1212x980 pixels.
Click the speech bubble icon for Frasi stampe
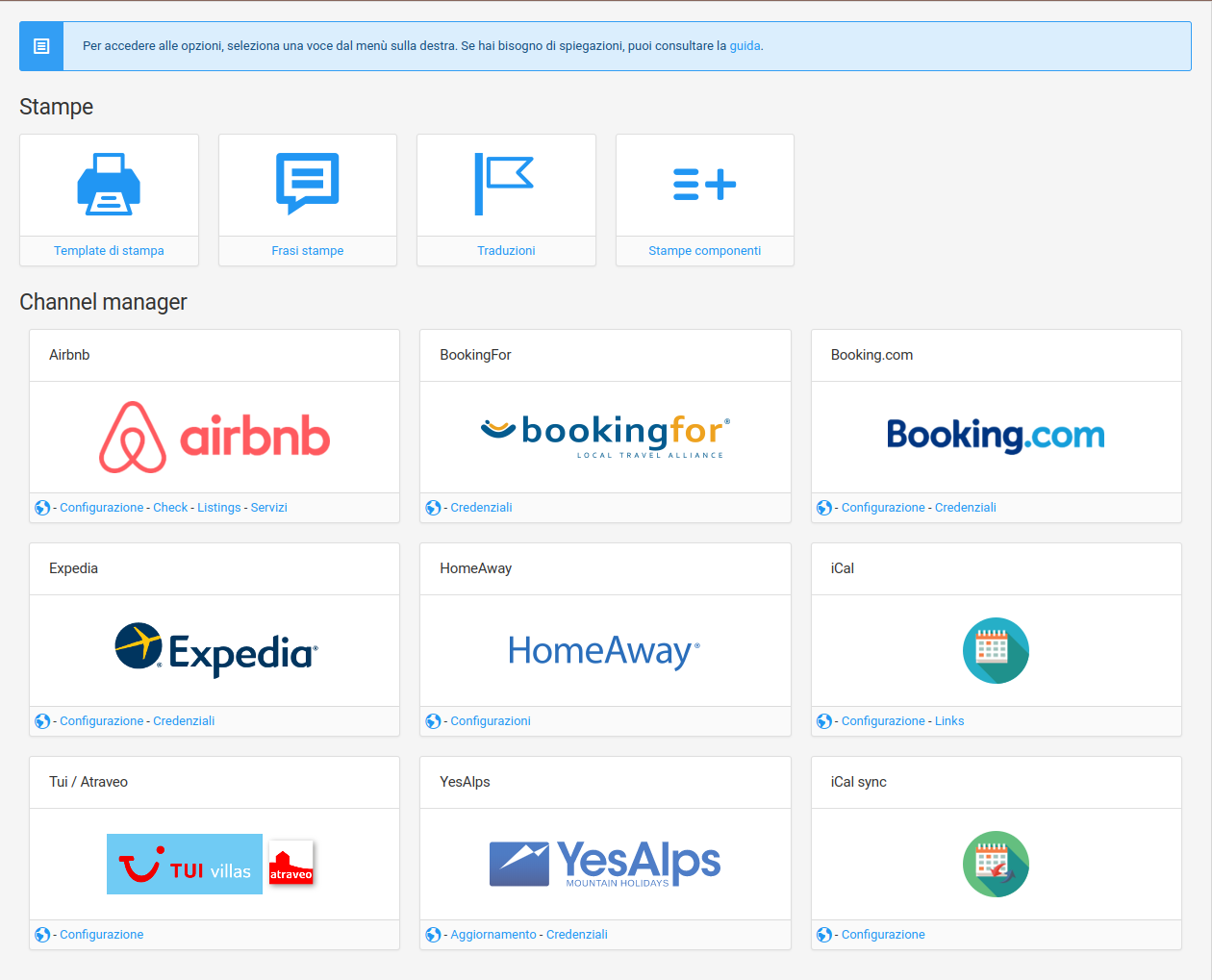(308, 184)
